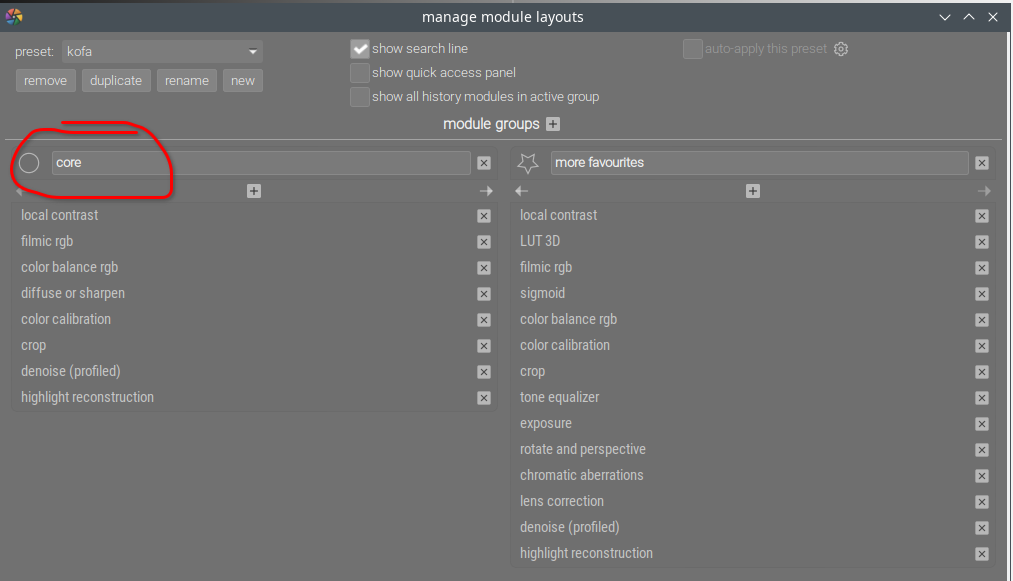The image size is (1013, 581).
Task: Click the duplicate preset button
Action: [x=116, y=81]
